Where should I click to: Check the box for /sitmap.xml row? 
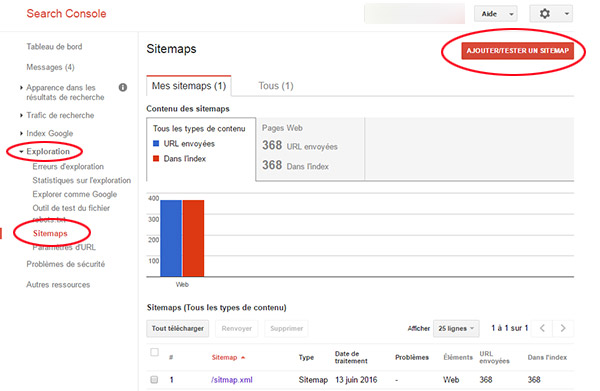(154, 380)
